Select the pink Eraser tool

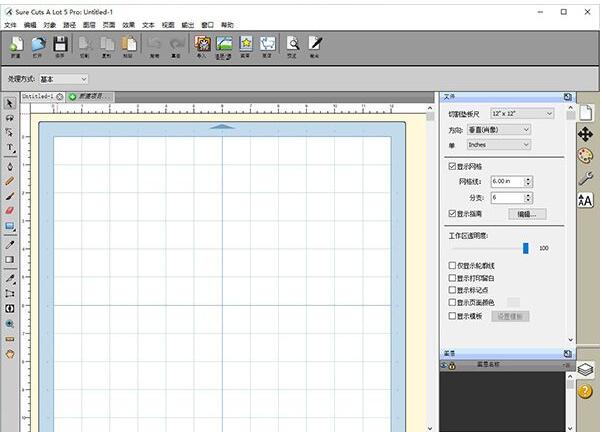point(10,210)
